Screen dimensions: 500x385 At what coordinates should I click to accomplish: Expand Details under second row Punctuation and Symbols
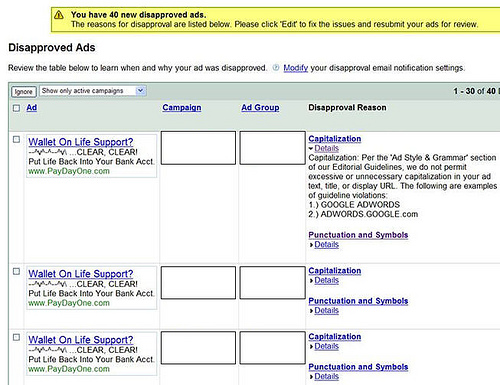[x=326, y=311]
